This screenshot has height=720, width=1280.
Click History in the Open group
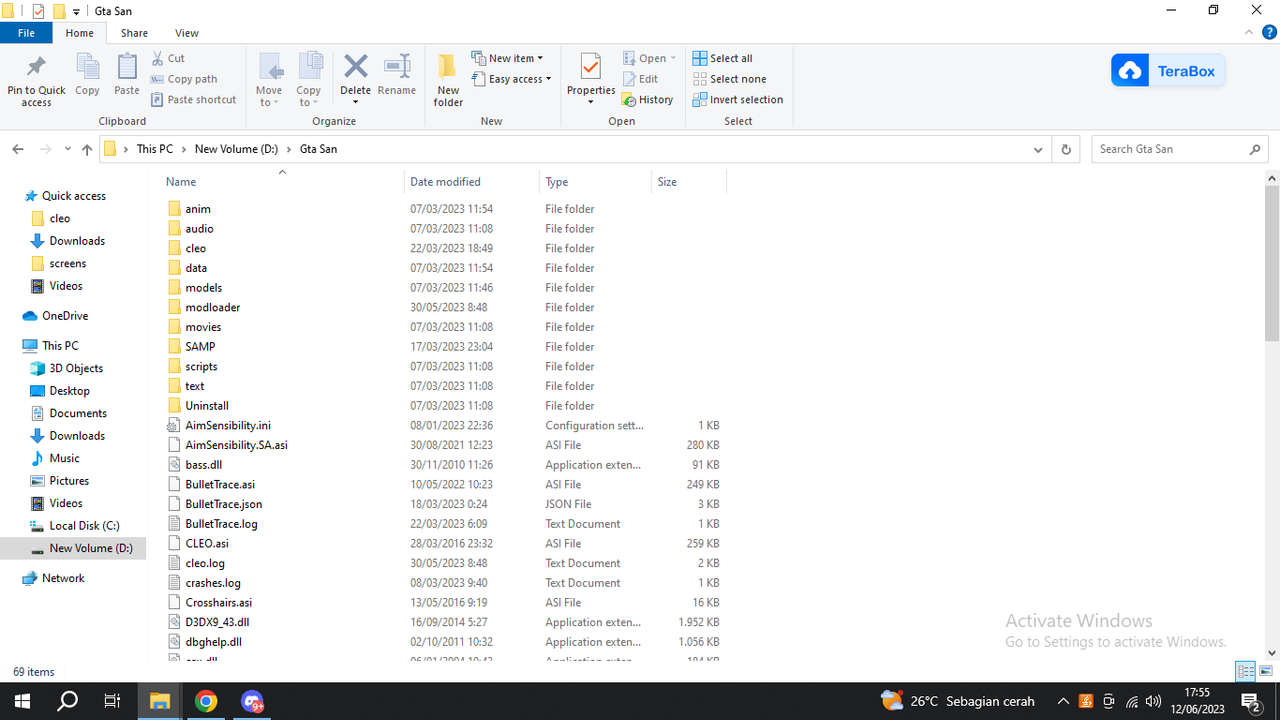click(647, 100)
